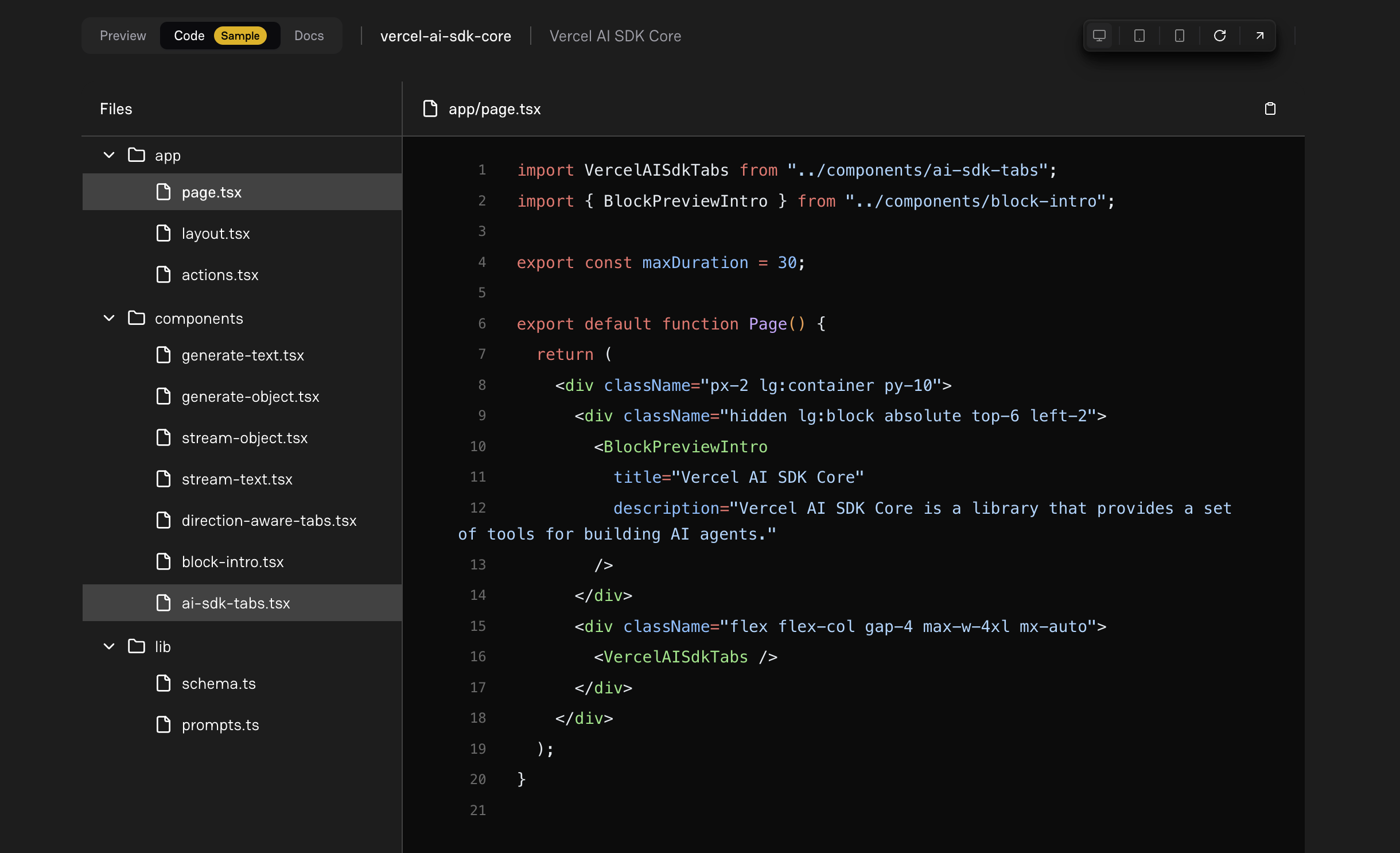Click file icon next to stream-text.tsx

point(164,479)
